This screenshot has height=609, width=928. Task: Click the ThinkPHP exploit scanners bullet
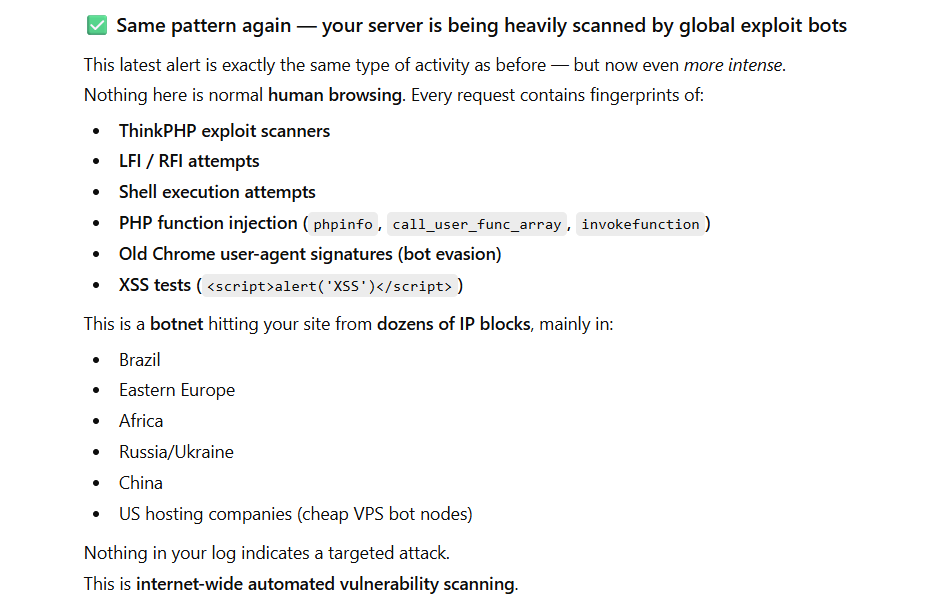point(224,131)
